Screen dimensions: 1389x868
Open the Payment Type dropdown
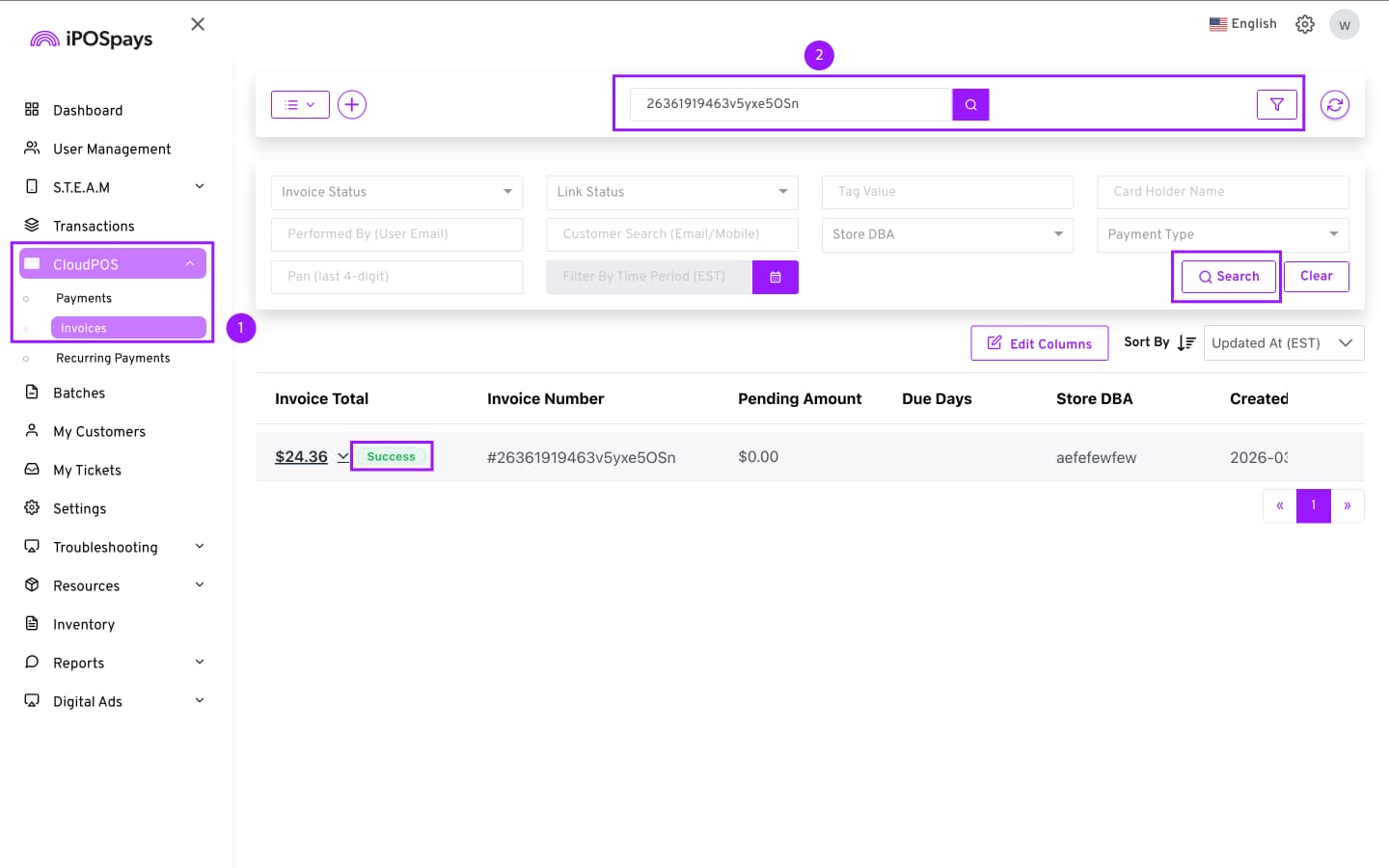click(1222, 234)
